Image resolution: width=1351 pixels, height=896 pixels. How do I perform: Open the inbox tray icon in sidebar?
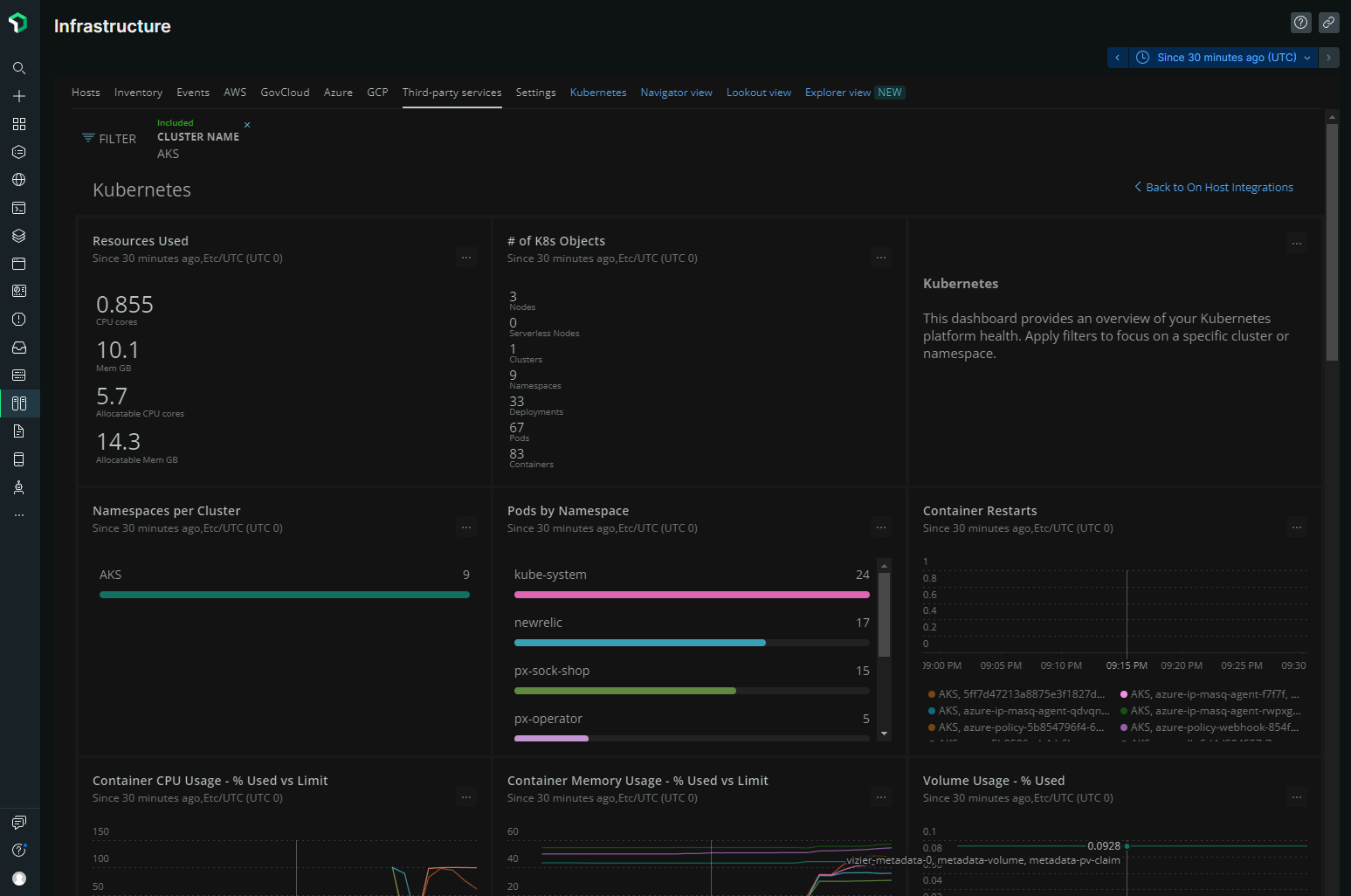point(19,348)
